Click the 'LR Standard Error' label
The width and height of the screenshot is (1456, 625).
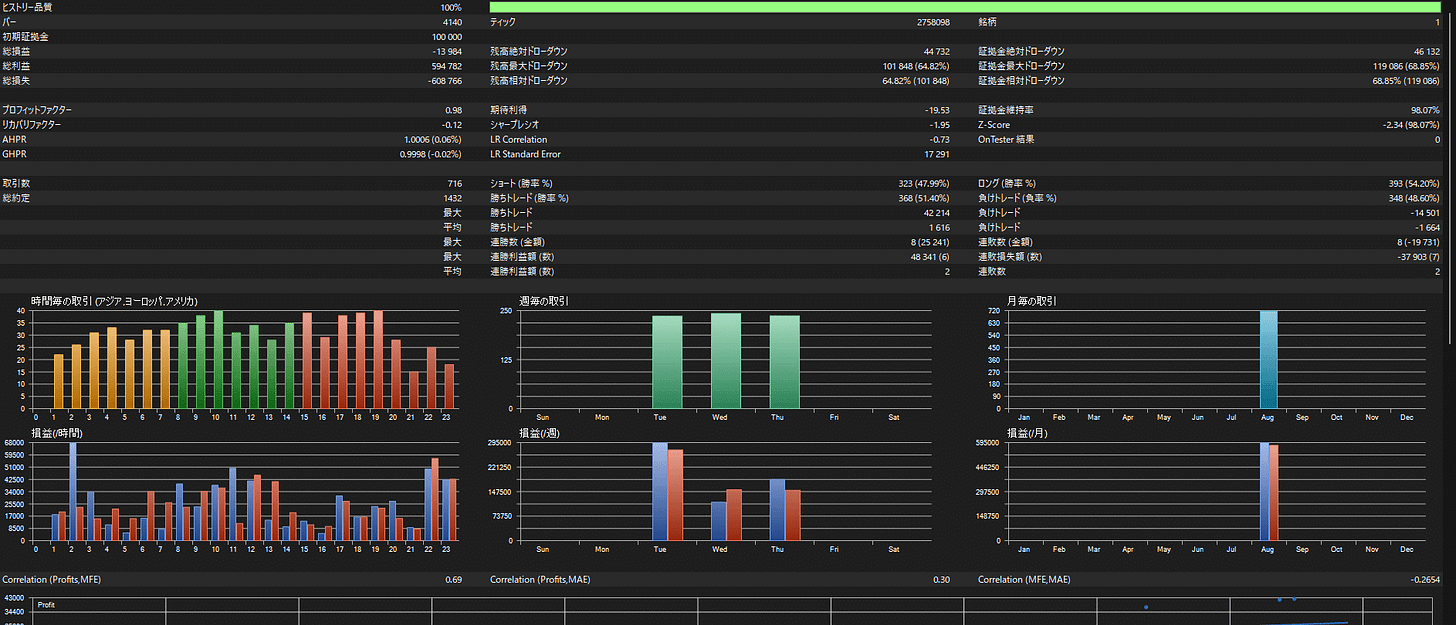click(525, 154)
